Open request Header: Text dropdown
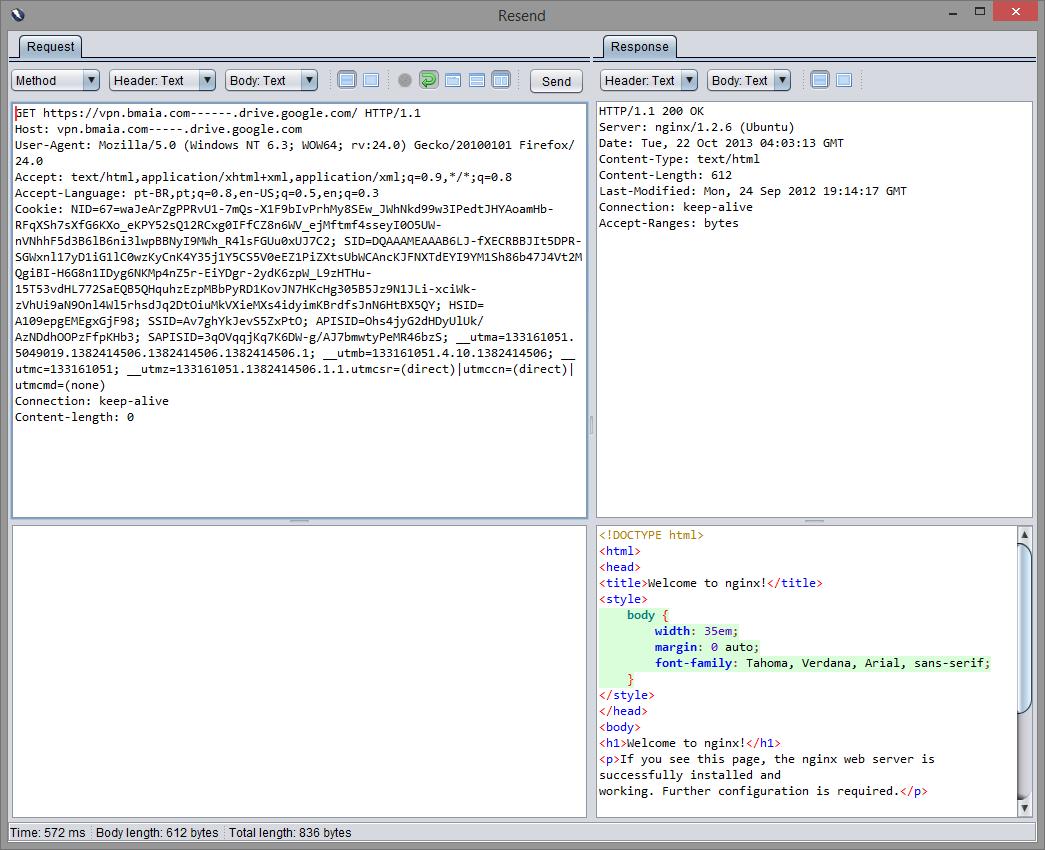Screen dimensions: 1045x850 click(162, 80)
